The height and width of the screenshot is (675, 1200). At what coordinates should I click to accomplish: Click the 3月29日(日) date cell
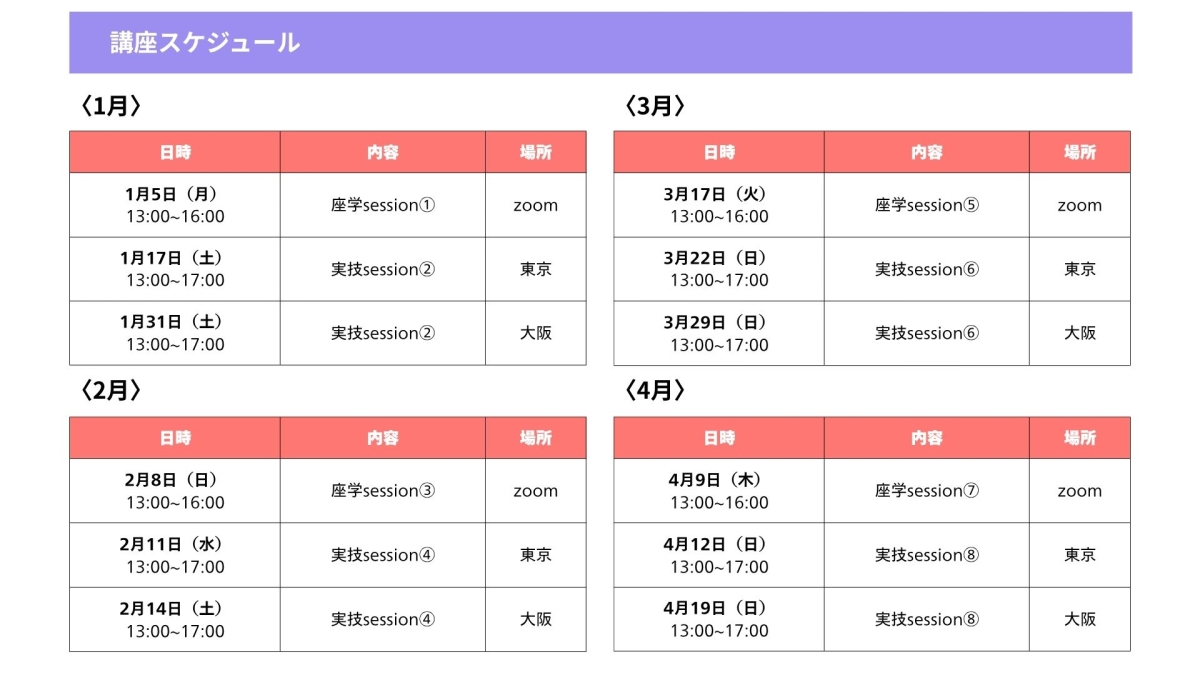point(719,333)
